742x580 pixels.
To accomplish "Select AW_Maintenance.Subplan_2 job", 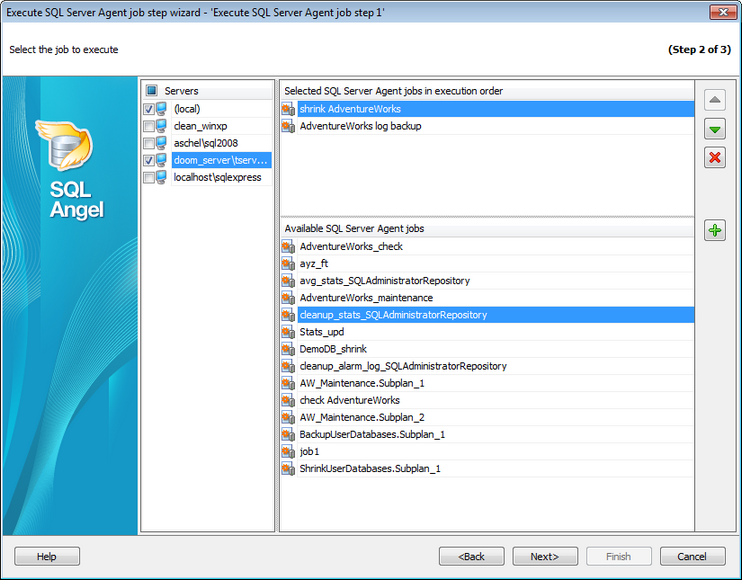I will click(x=495, y=417).
